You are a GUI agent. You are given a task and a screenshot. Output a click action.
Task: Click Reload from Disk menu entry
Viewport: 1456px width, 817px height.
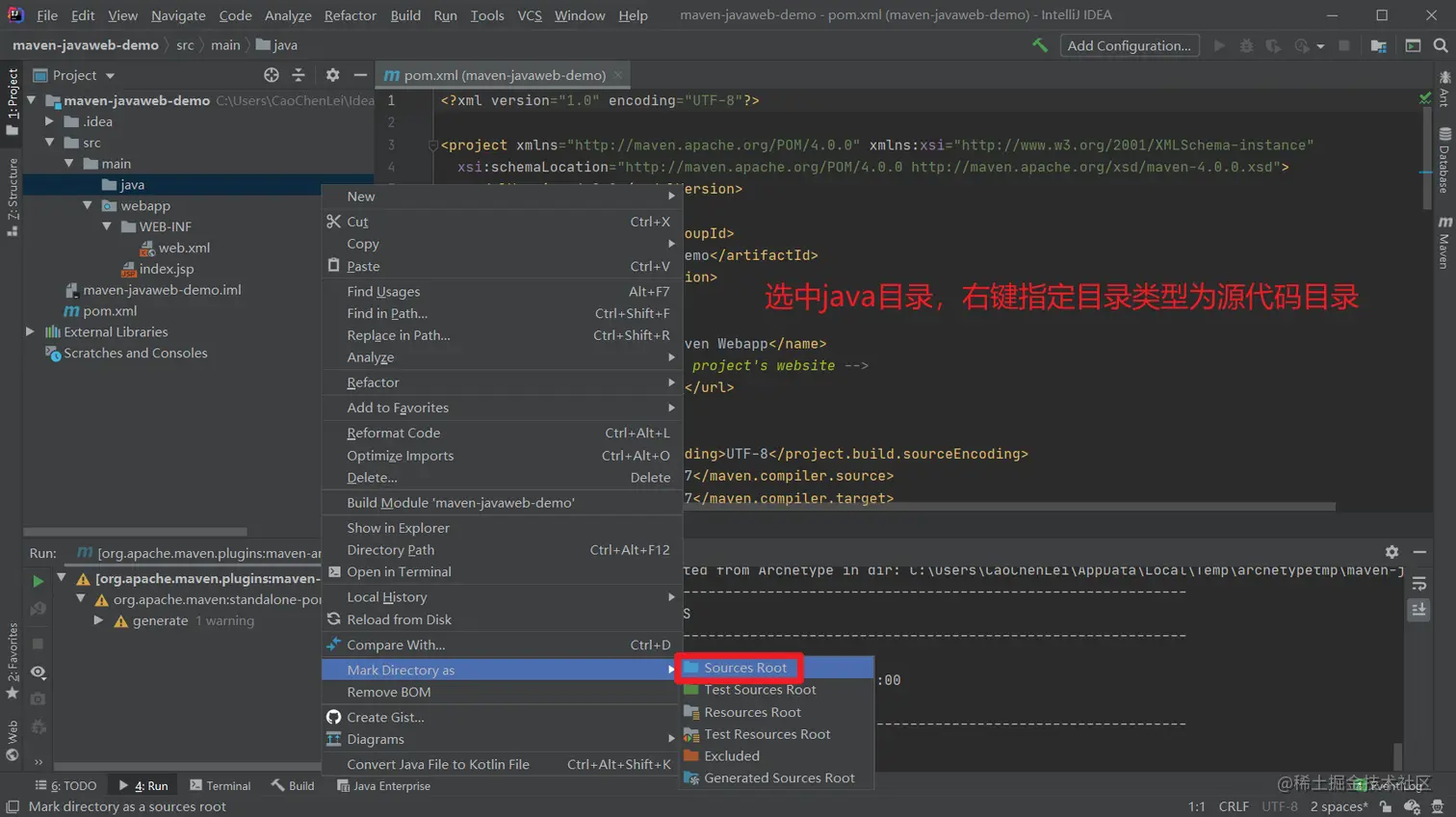(x=502, y=619)
